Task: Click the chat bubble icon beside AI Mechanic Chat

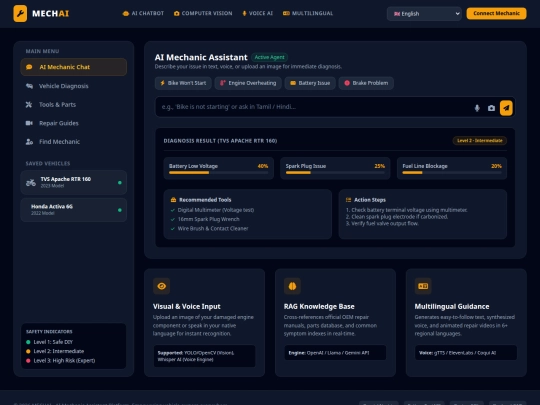Action: pyautogui.click(x=29, y=67)
